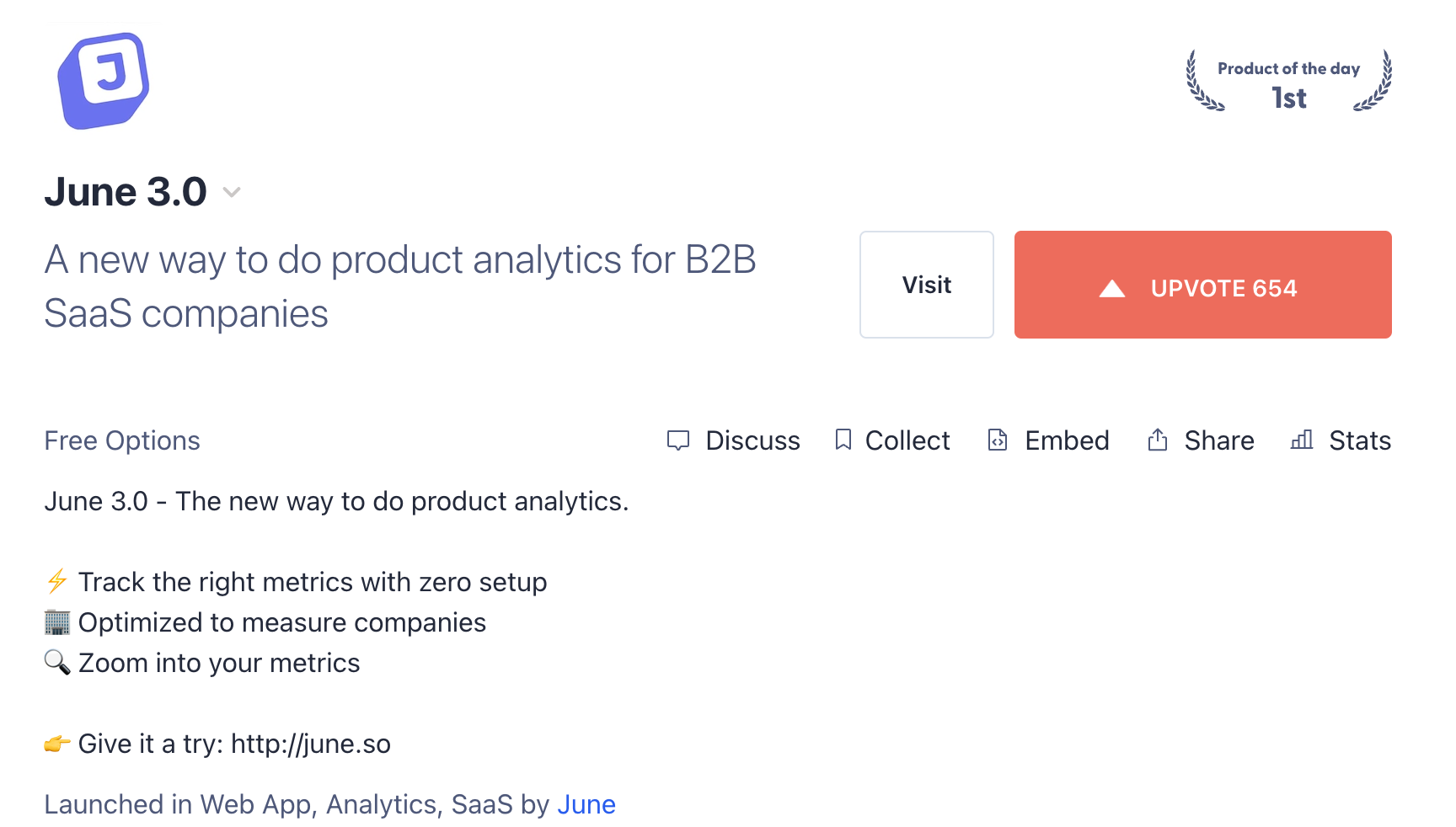Image resolution: width=1456 pixels, height=827 pixels.
Task: Select the Collect text label
Action: 907,440
